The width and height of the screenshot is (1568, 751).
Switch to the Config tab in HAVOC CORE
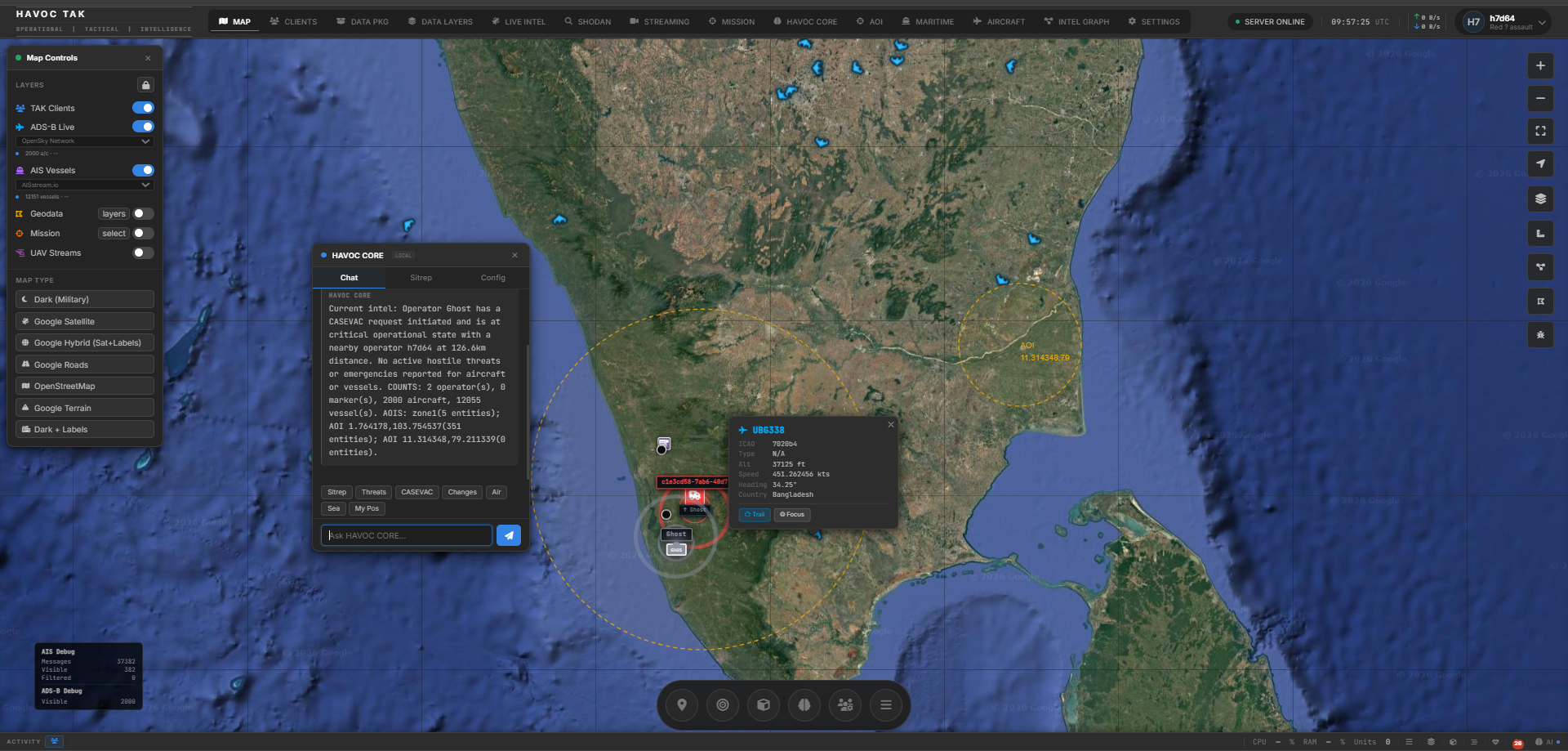[493, 278]
